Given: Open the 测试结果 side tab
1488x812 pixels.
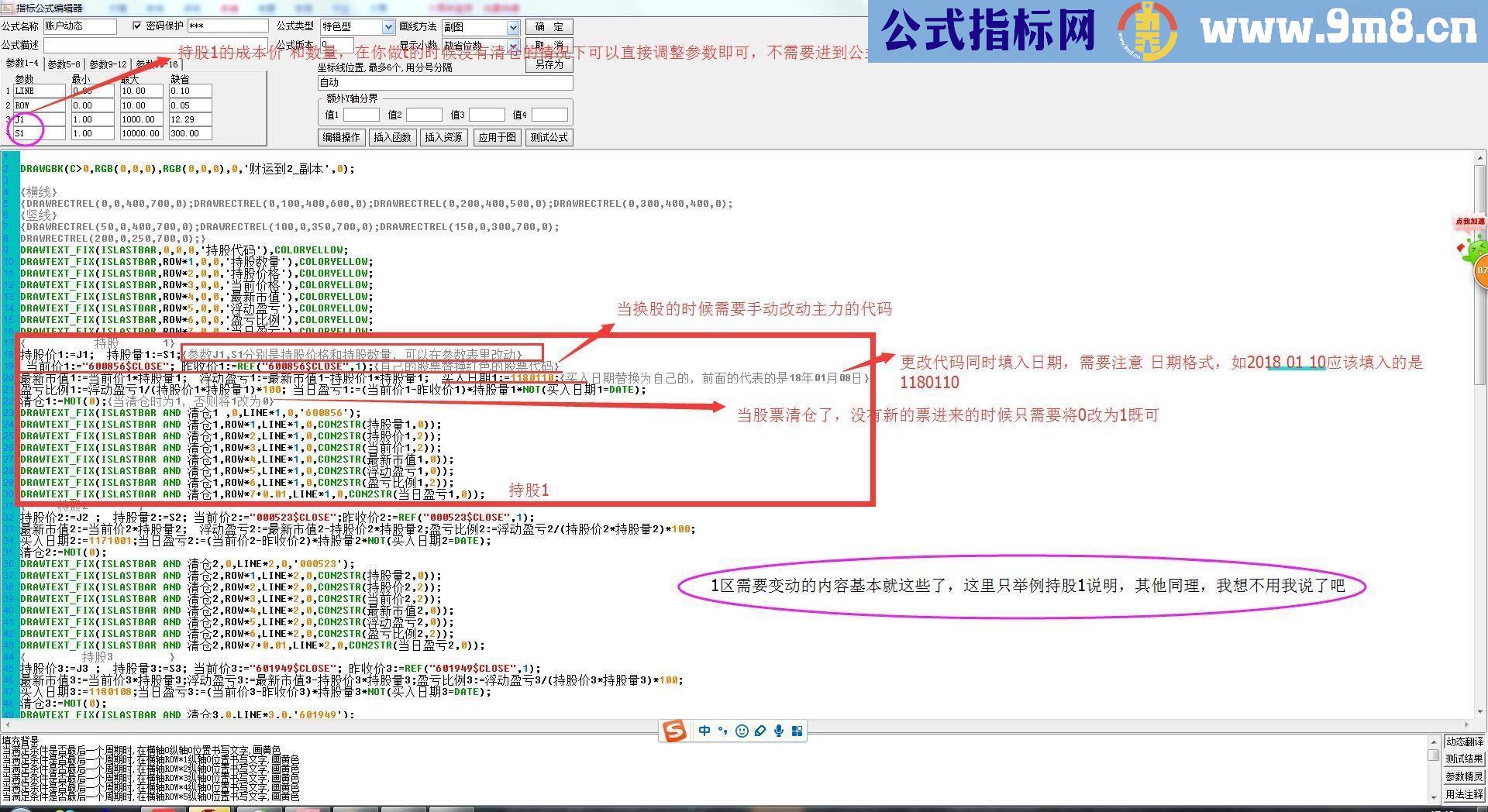Looking at the screenshot, I should pos(1464,759).
